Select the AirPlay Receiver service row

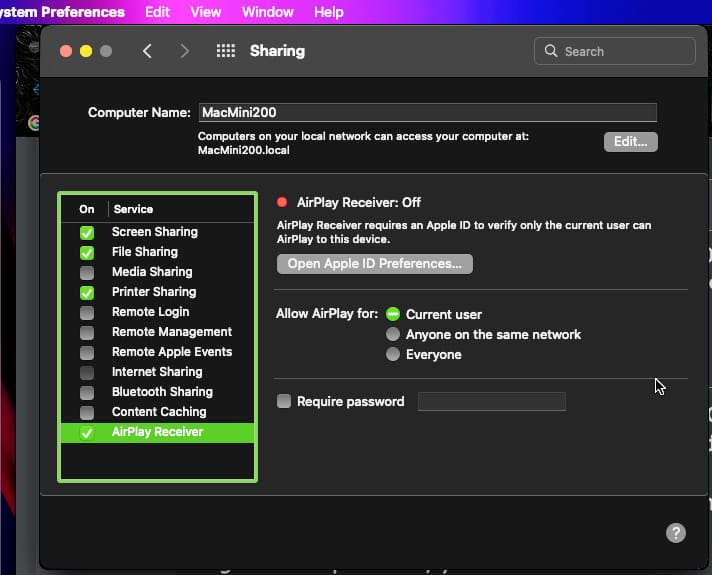pyautogui.click(x=158, y=432)
